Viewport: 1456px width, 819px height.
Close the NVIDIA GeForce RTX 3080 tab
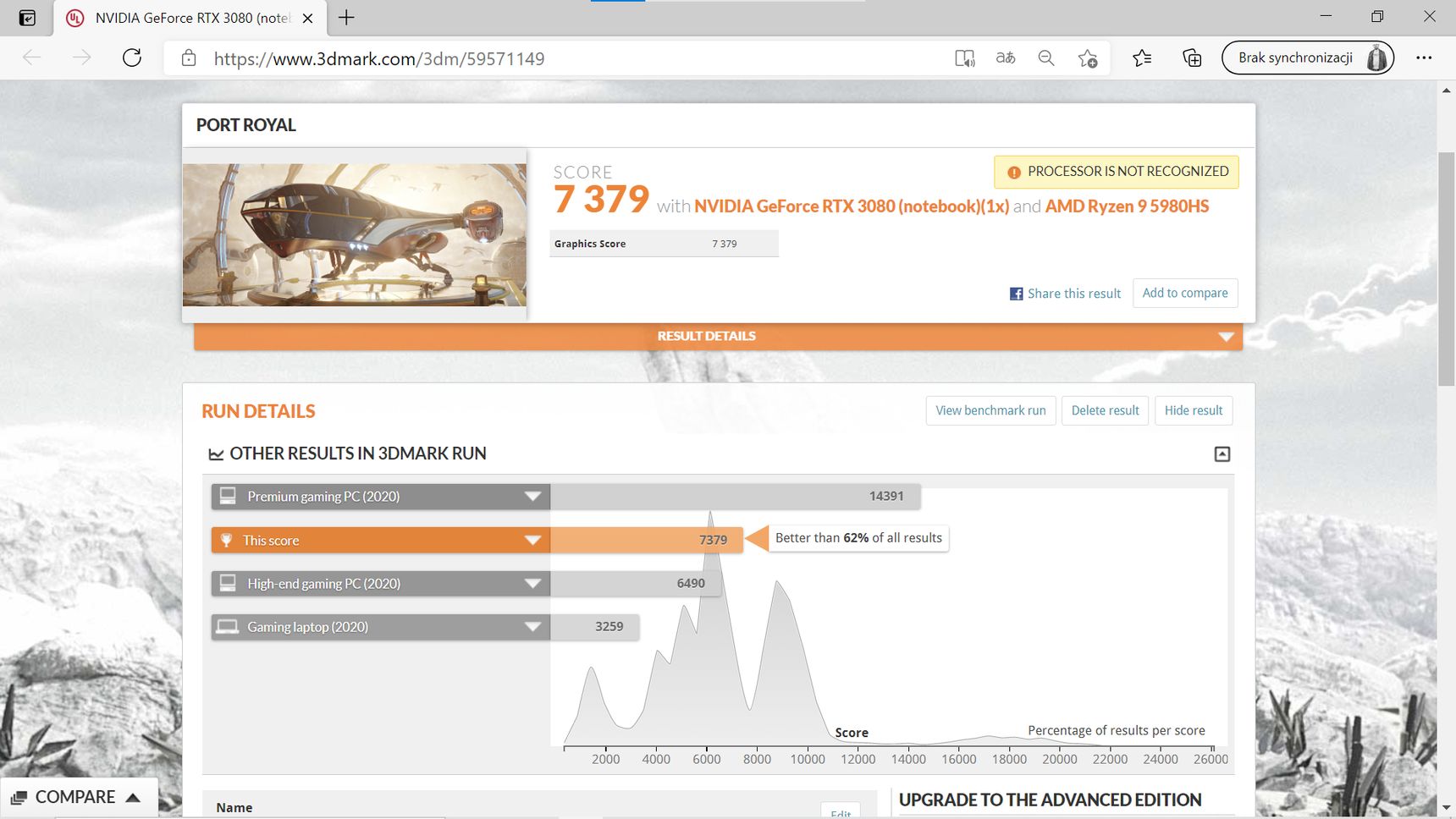(x=307, y=18)
